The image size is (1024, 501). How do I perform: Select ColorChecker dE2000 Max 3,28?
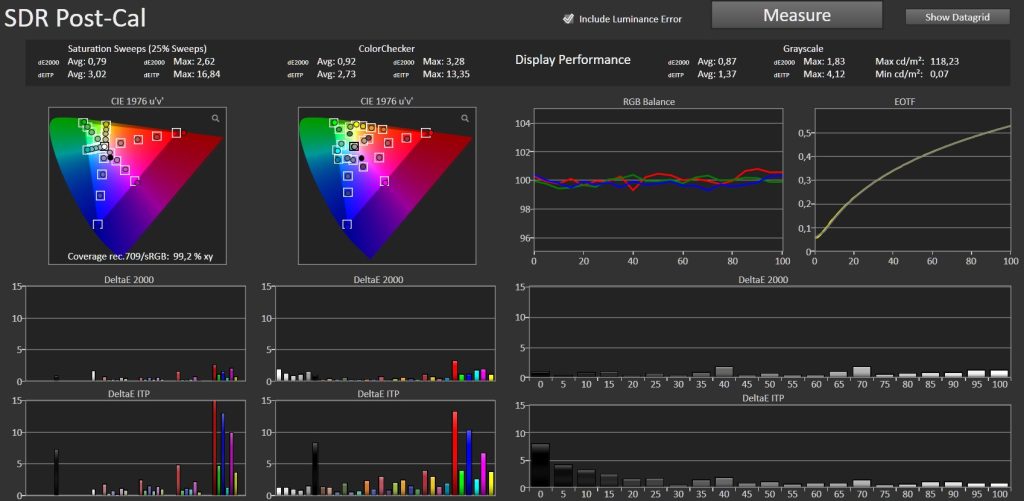click(443, 61)
